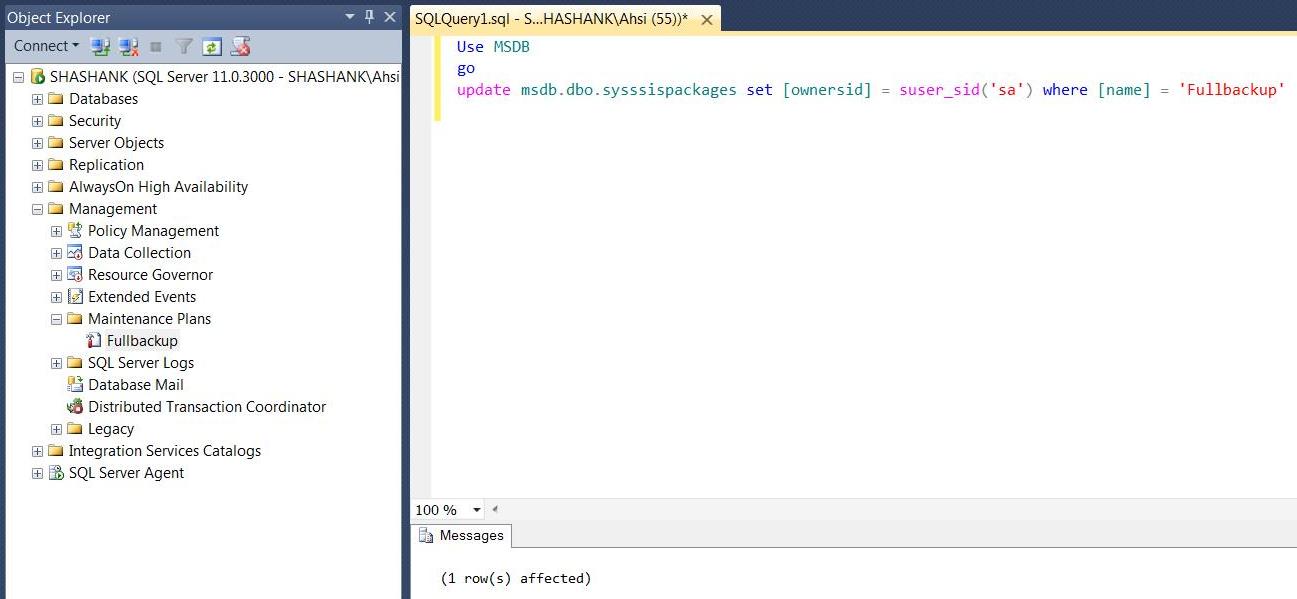
Task: Click the Databases folder icon
Action: [56, 99]
